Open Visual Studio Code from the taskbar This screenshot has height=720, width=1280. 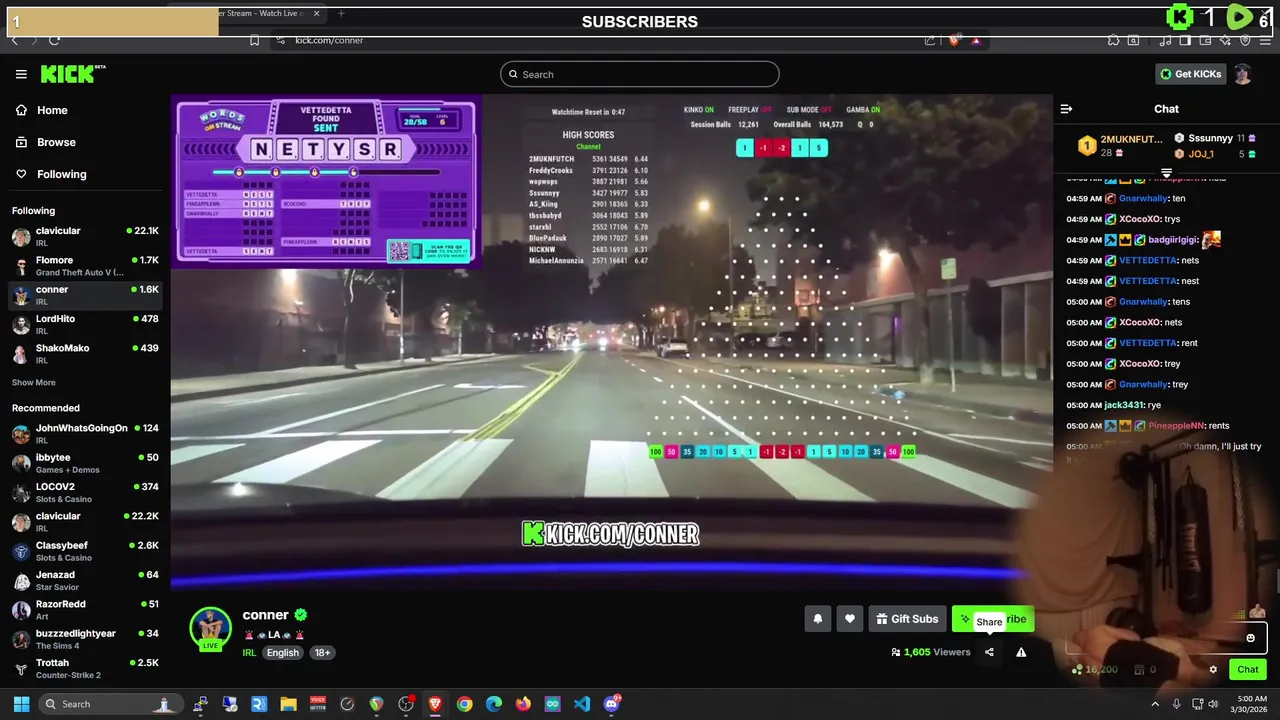pos(582,704)
